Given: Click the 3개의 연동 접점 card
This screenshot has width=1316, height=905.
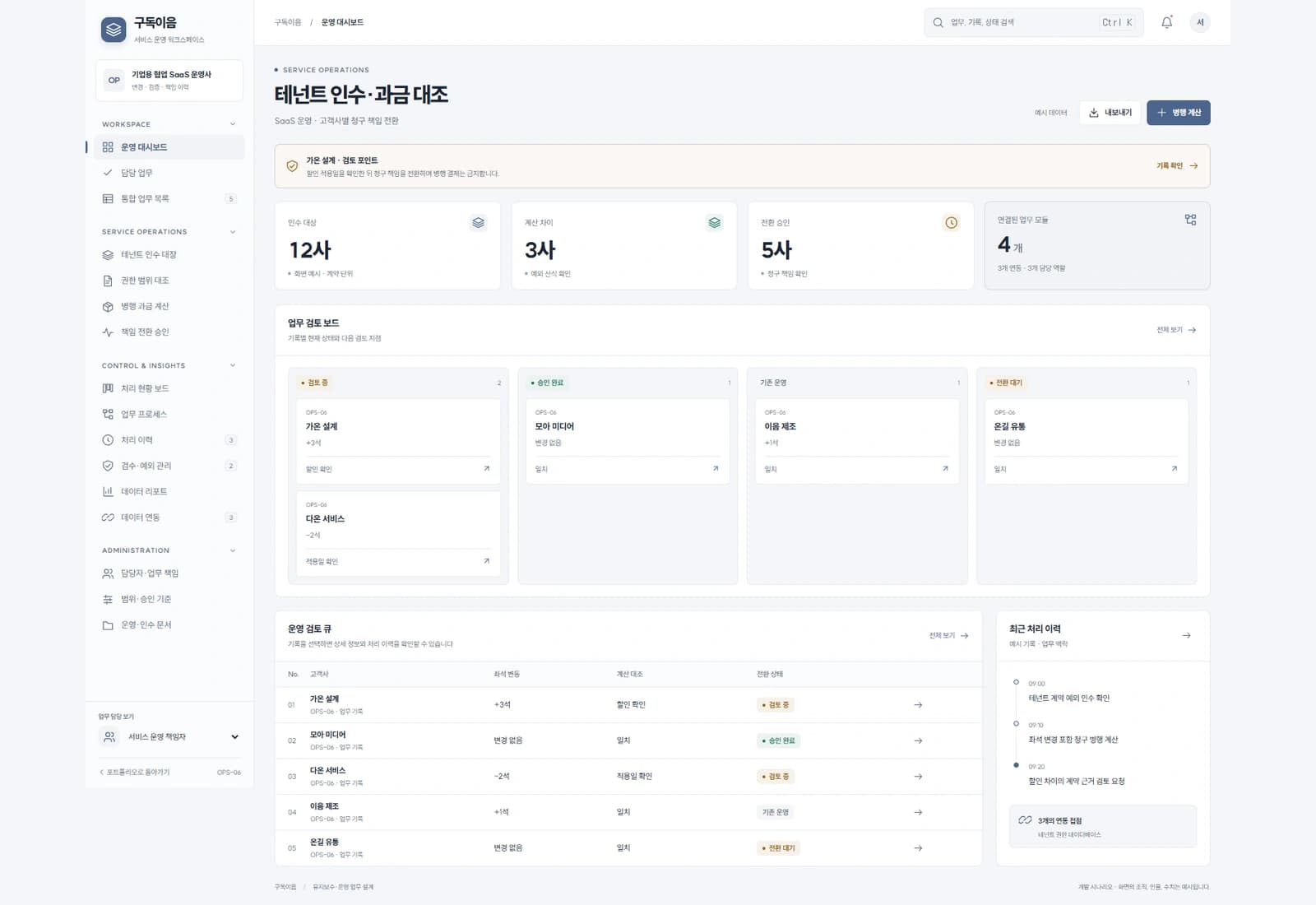Looking at the screenshot, I should (x=1103, y=827).
